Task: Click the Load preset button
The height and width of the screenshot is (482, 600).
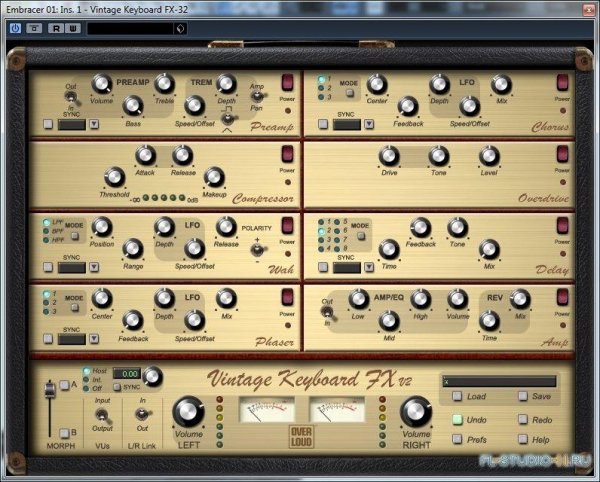Action: pos(457,396)
